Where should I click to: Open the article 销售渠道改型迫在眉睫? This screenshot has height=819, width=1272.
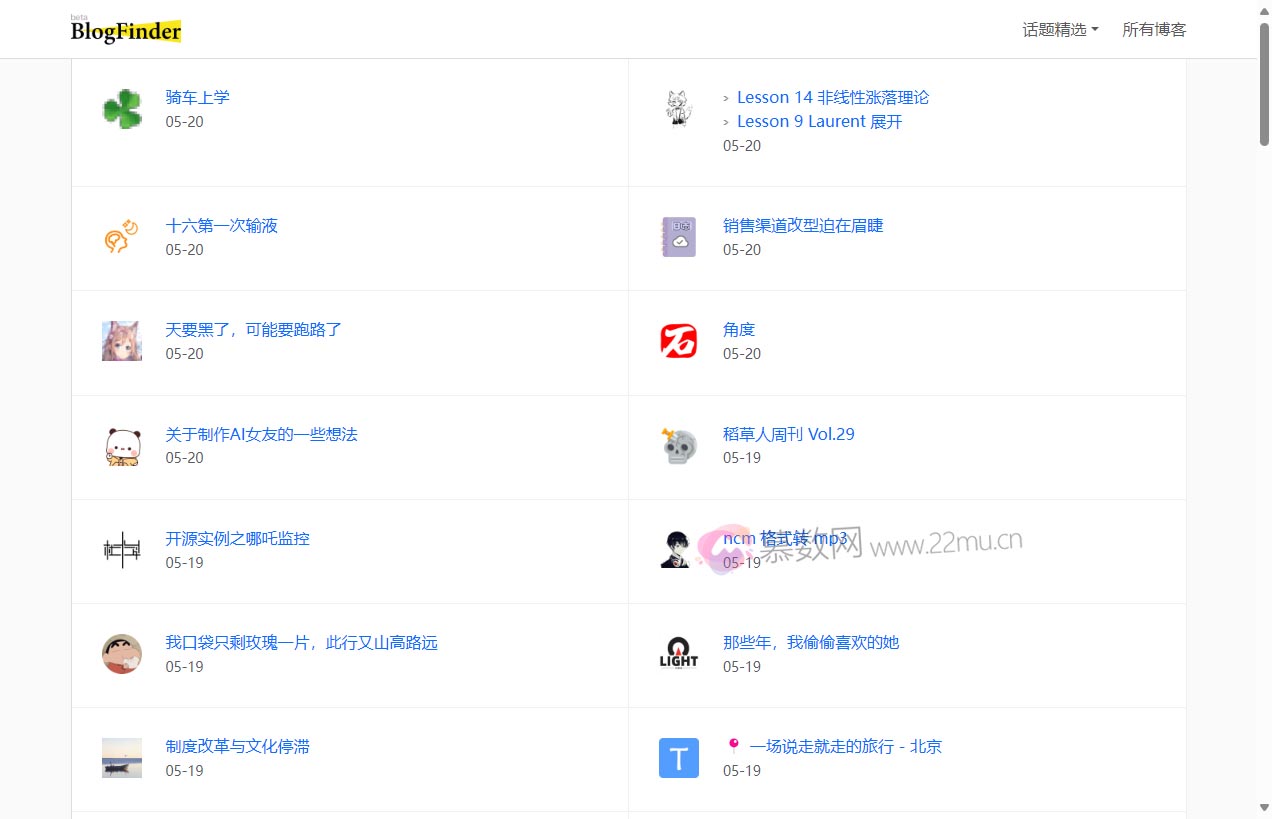pos(803,225)
